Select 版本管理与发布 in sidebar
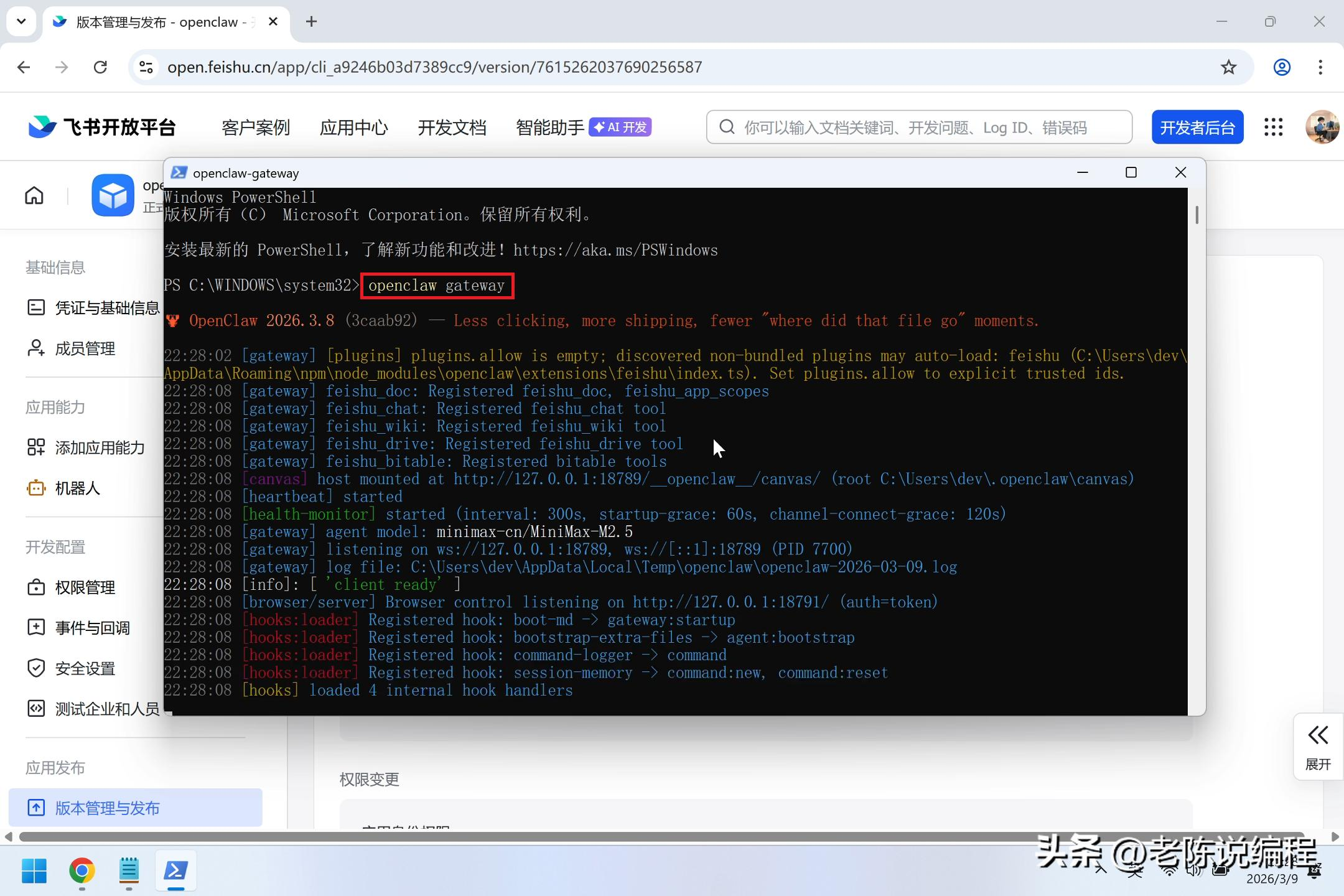The image size is (1344, 896). coord(107,808)
